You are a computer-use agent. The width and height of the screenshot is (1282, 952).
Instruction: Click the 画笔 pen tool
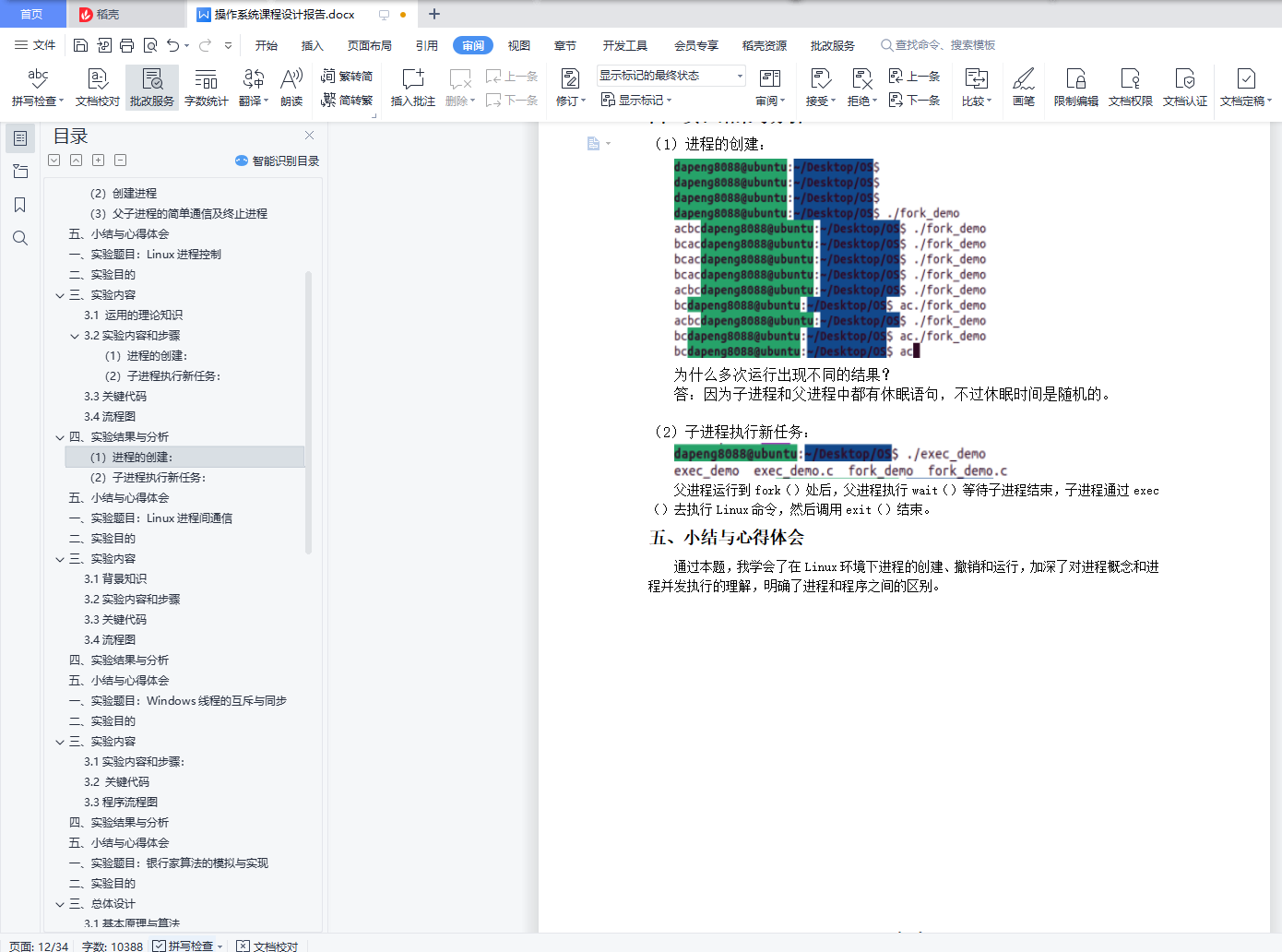1024,88
